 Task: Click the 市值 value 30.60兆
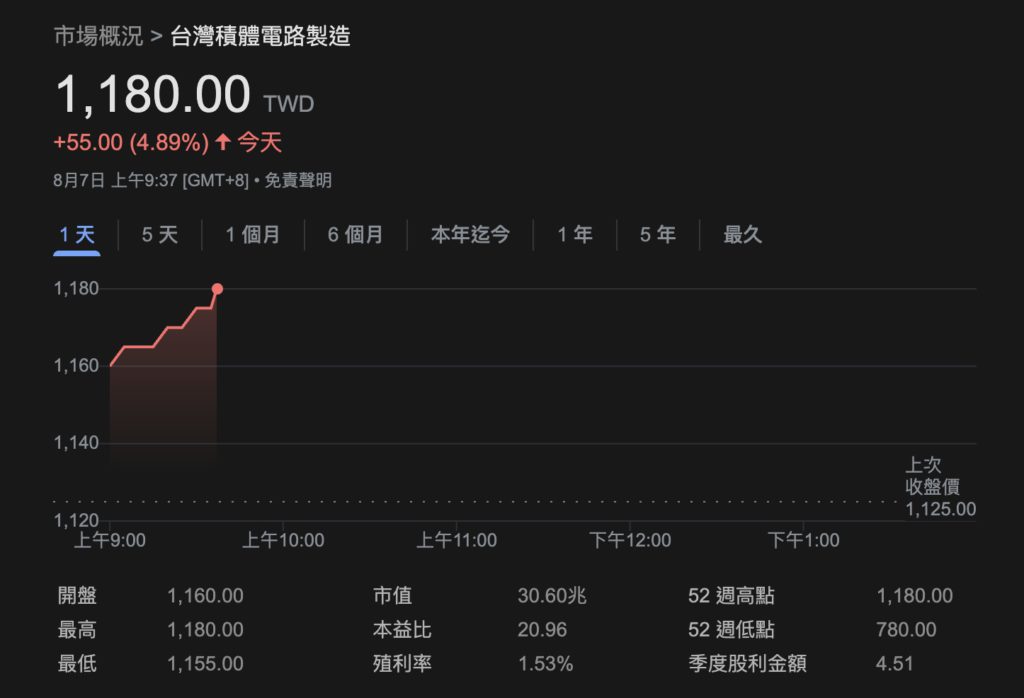tap(552, 596)
